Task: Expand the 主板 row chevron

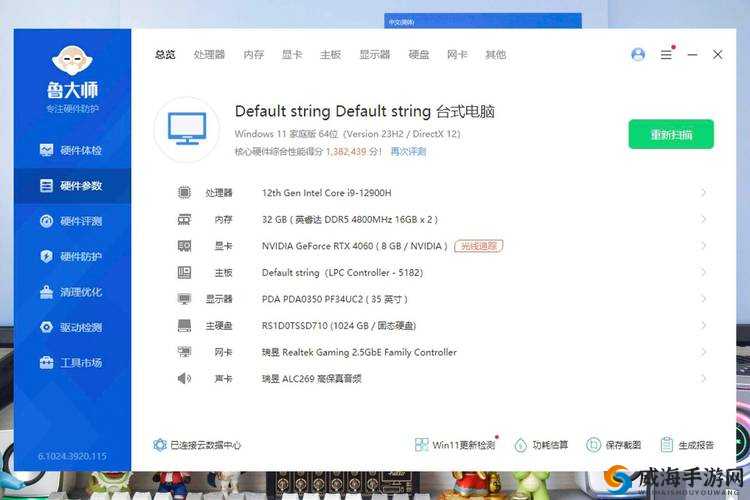Action: tap(703, 272)
